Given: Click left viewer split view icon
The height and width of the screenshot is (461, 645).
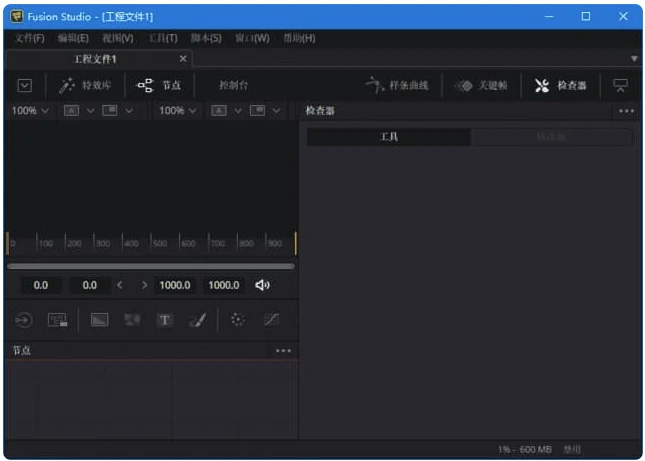Looking at the screenshot, I should [110, 111].
